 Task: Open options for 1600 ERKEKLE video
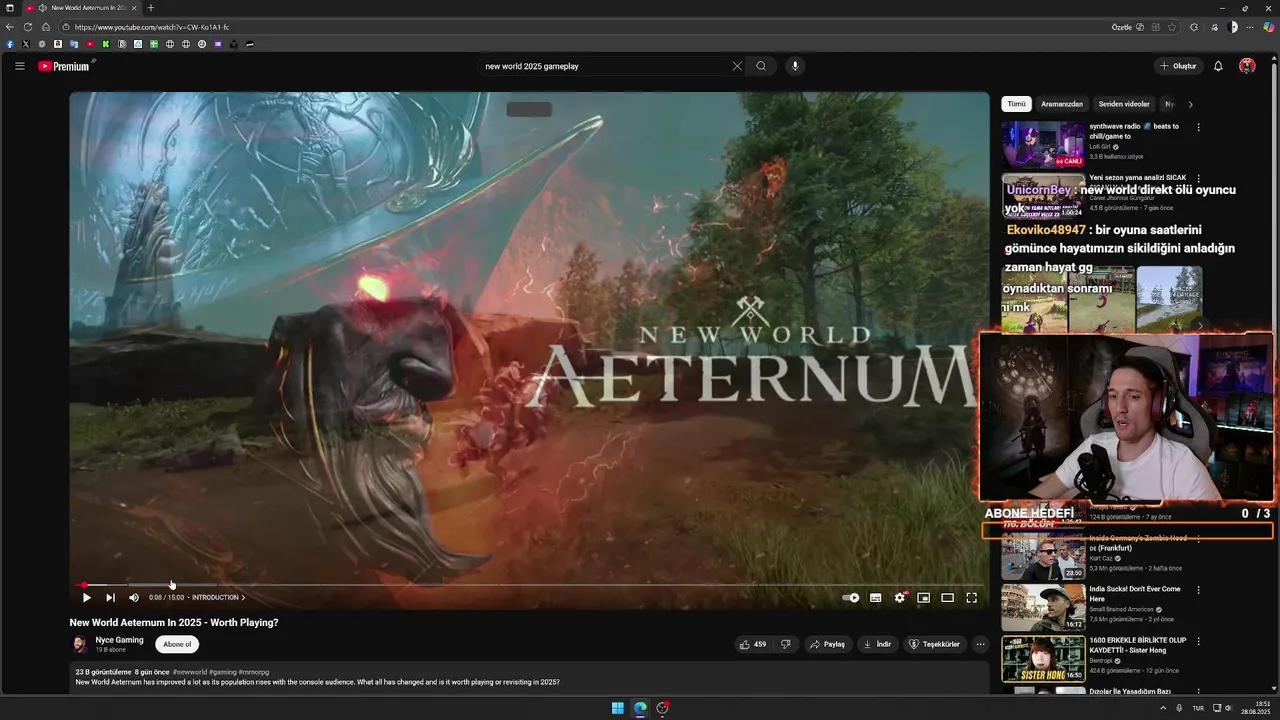point(1198,641)
